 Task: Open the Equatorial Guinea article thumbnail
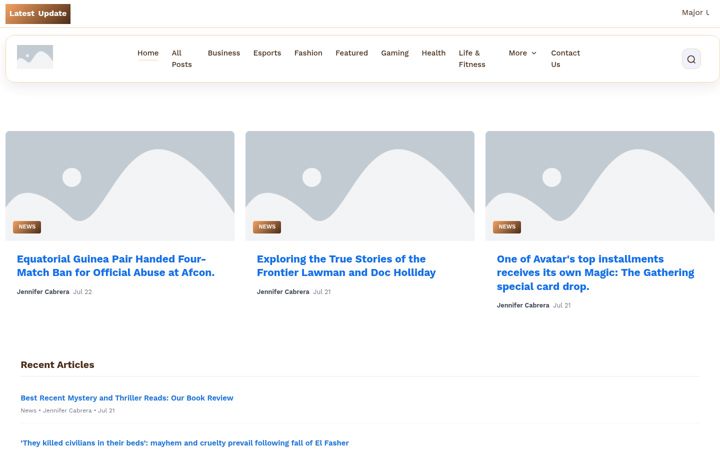tap(120, 186)
